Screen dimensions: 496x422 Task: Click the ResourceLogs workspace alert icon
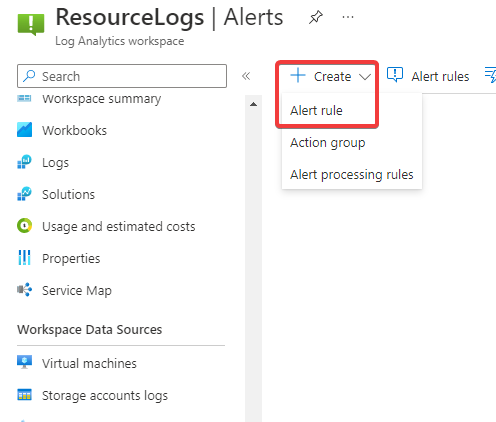[x=31, y=24]
